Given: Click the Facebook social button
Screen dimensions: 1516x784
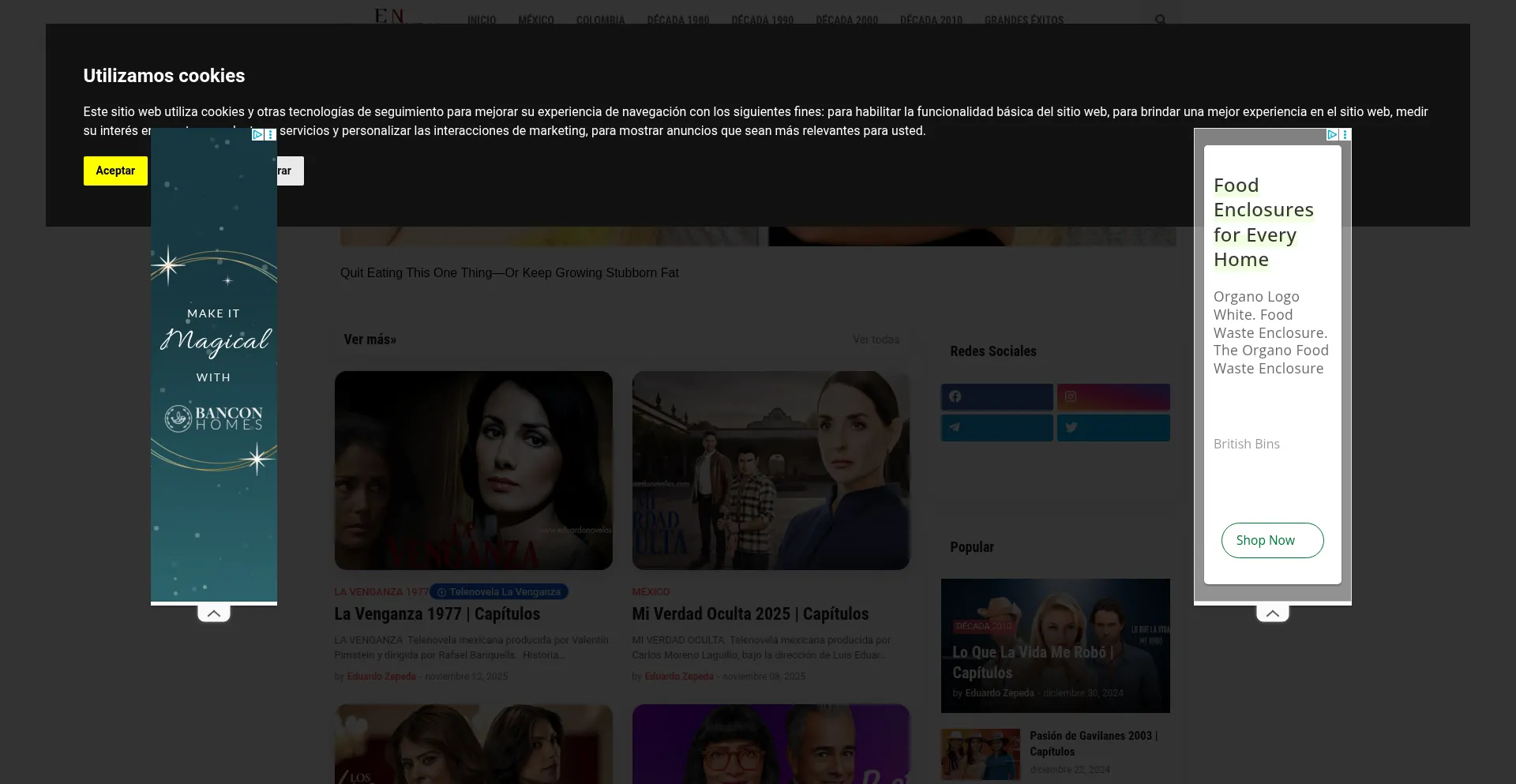Looking at the screenshot, I should (x=996, y=396).
